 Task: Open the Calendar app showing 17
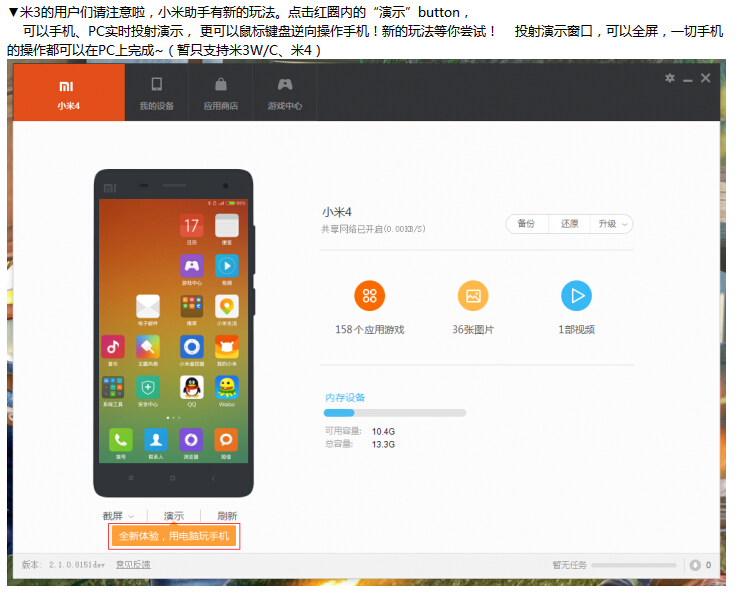coord(191,225)
